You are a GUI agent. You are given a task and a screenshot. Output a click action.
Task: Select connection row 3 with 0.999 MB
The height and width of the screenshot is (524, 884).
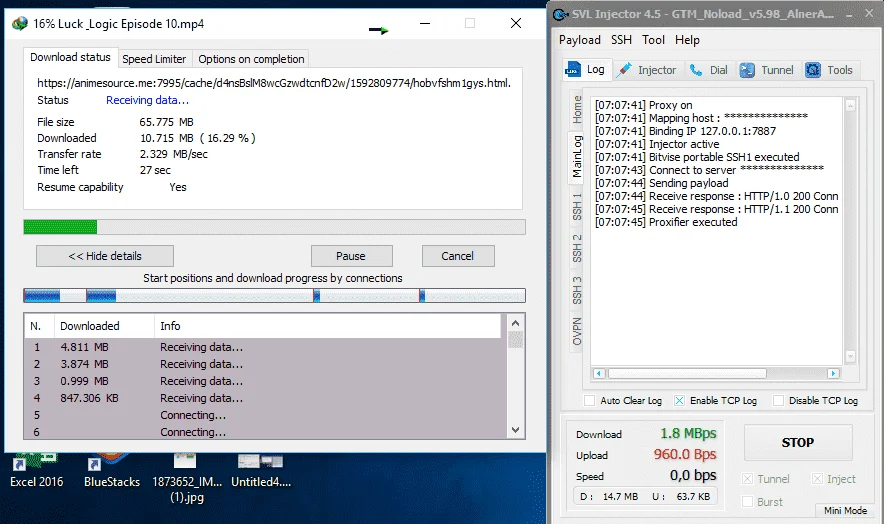(x=265, y=381)
